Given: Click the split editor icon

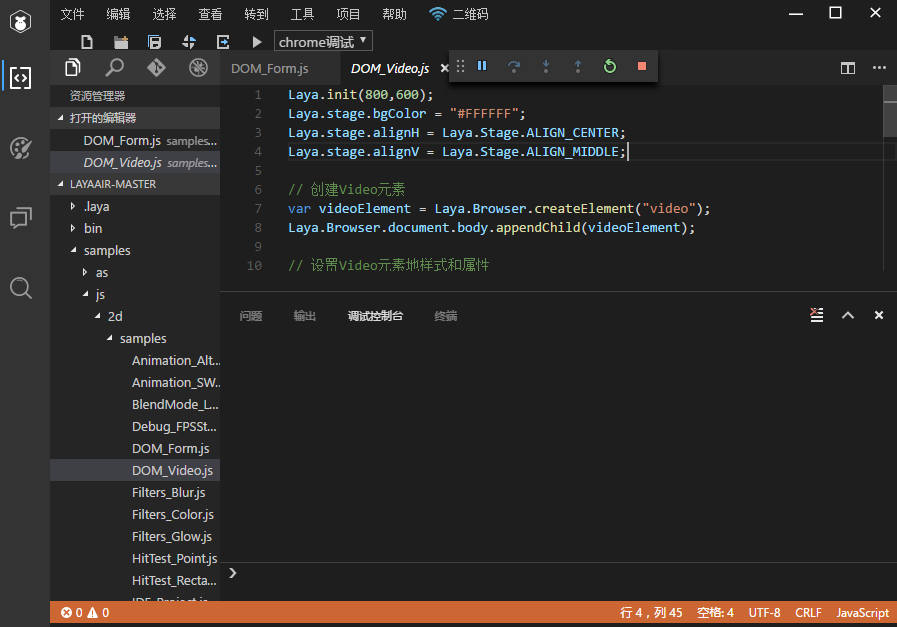Looking at the screenshot, I should [847, 68].
